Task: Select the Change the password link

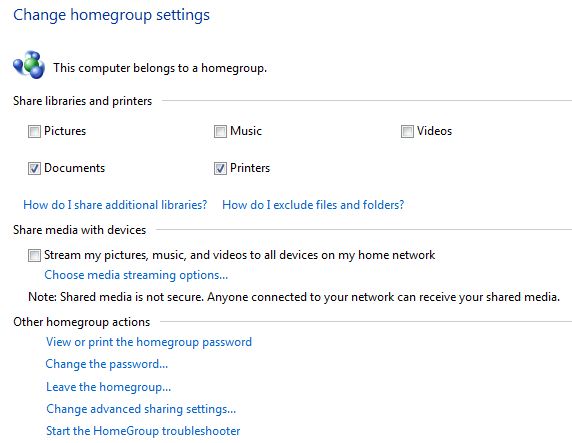Action: point(107,364)
